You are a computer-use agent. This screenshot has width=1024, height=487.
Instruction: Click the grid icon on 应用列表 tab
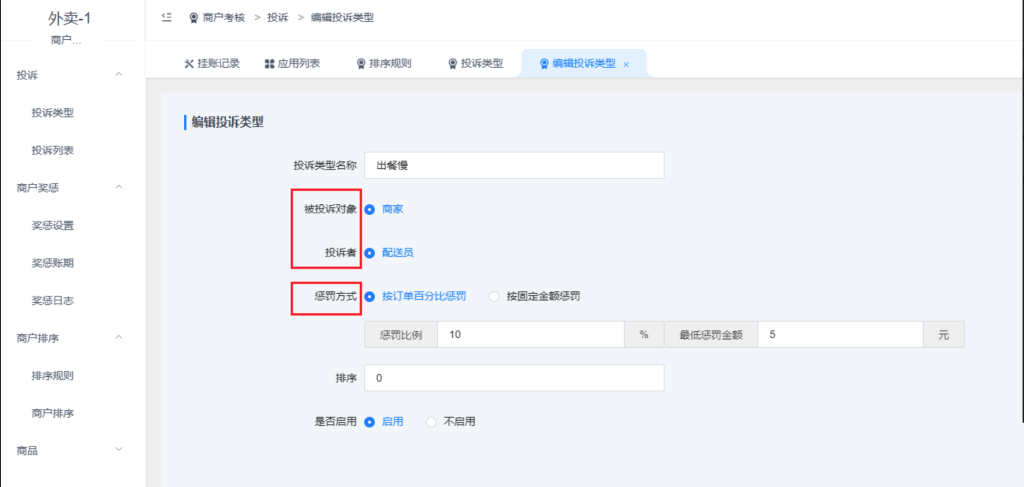[x=269, y=64]
